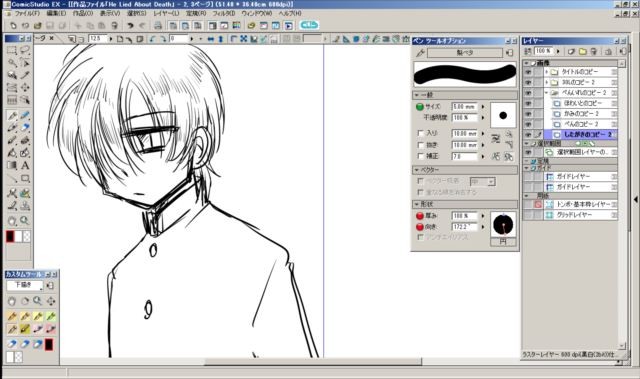The width and height of the screenshot is (640, 379).
Task: Select the rectangular marquee tool
Action: (x=11, y=51)
